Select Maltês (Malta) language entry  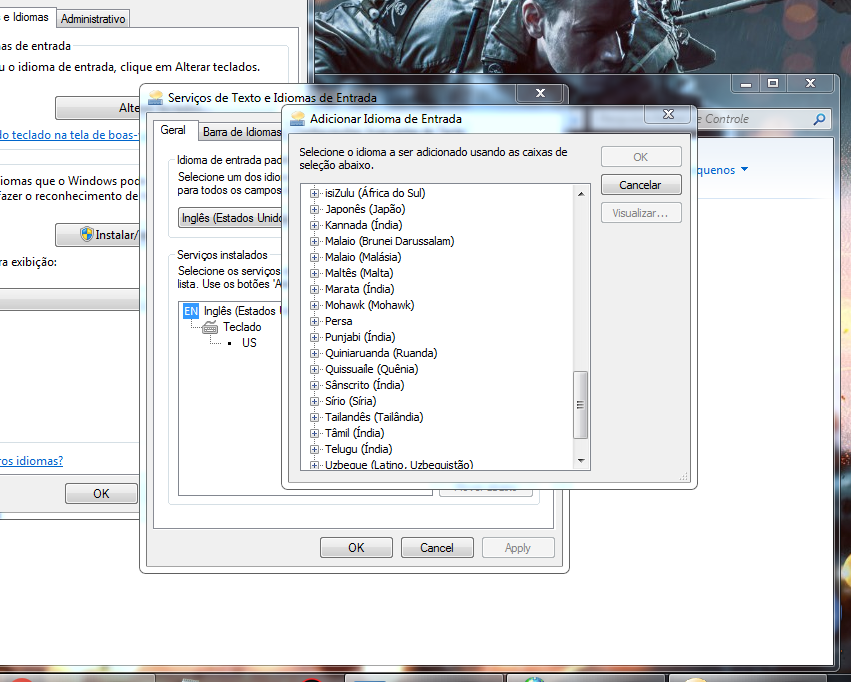point(359,273)
